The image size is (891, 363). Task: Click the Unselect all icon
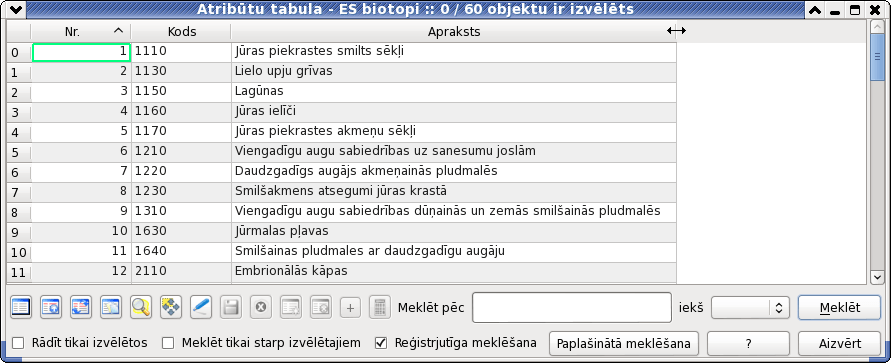[x=21, y=307]
